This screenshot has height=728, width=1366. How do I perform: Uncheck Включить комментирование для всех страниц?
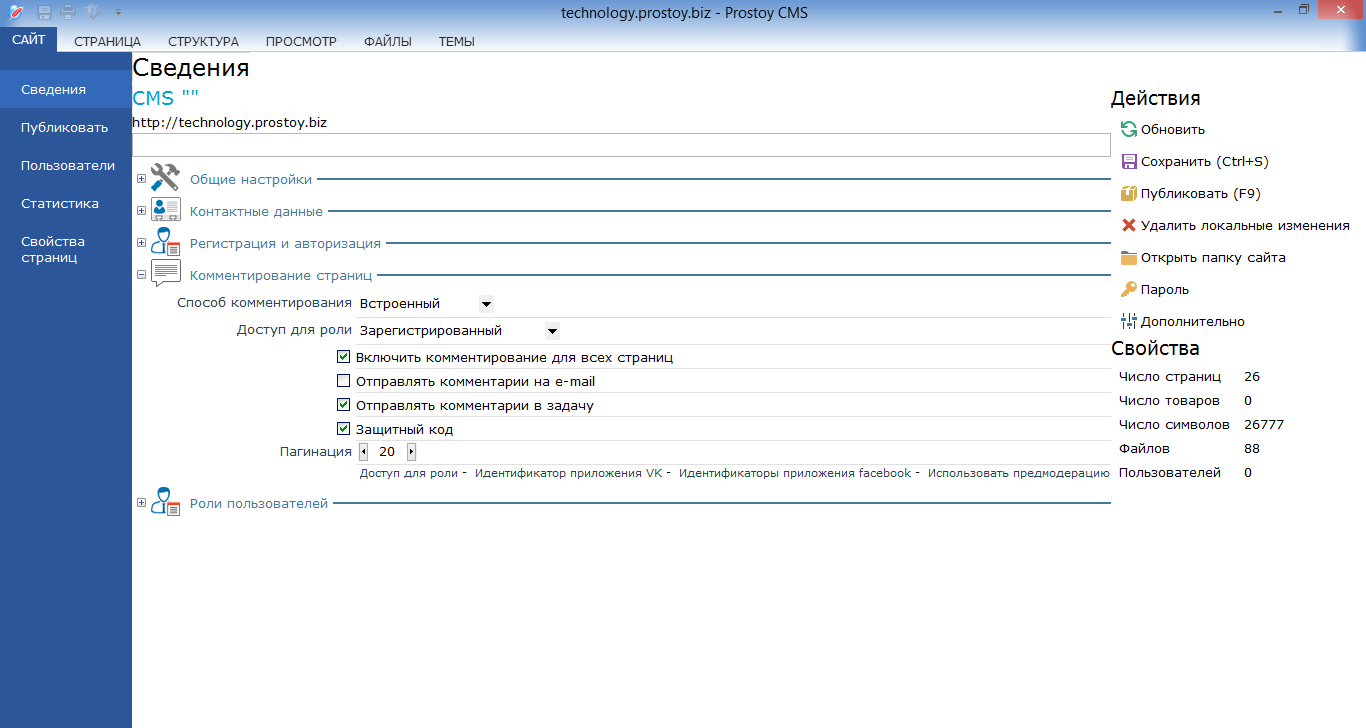point(343,357)
